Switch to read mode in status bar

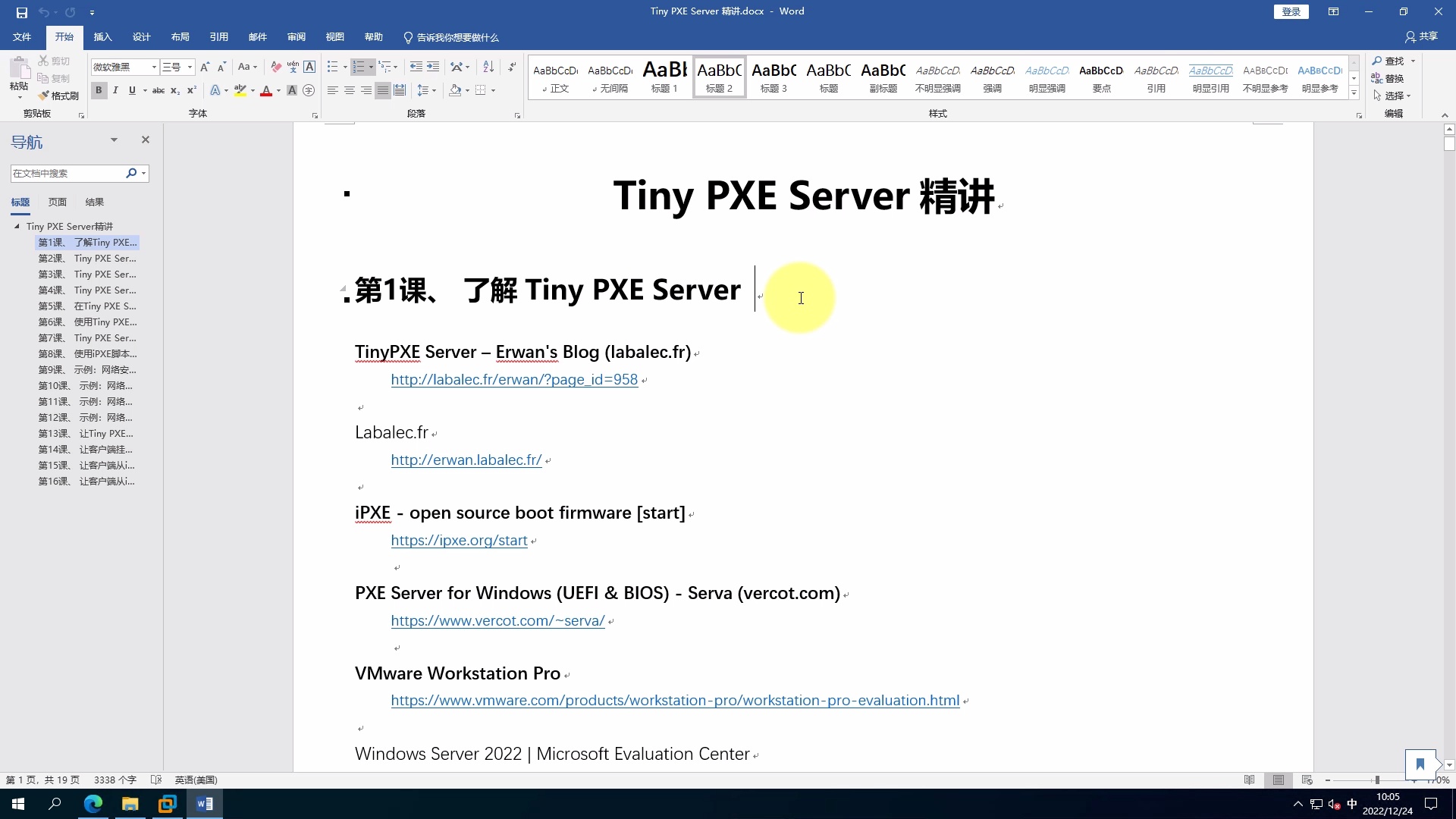tap(1249, 780)
